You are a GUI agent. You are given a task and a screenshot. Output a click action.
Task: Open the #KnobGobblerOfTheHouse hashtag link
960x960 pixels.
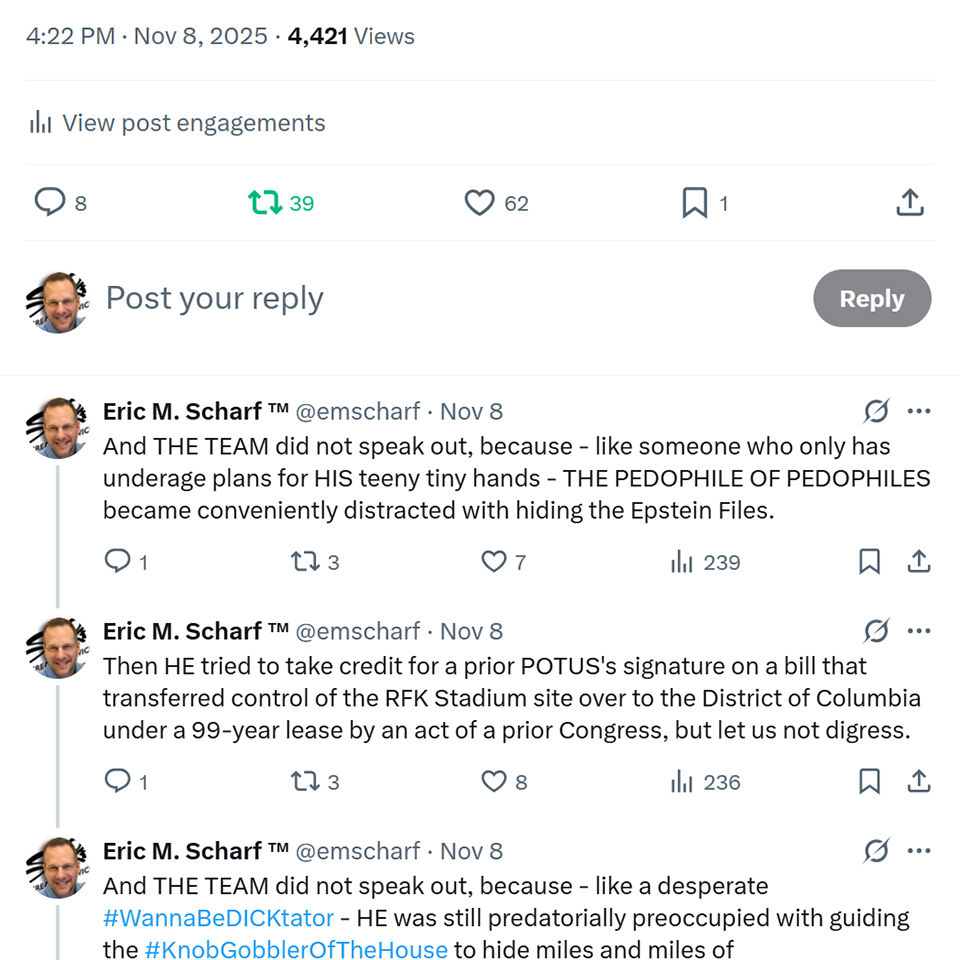[x=296, y=949]
